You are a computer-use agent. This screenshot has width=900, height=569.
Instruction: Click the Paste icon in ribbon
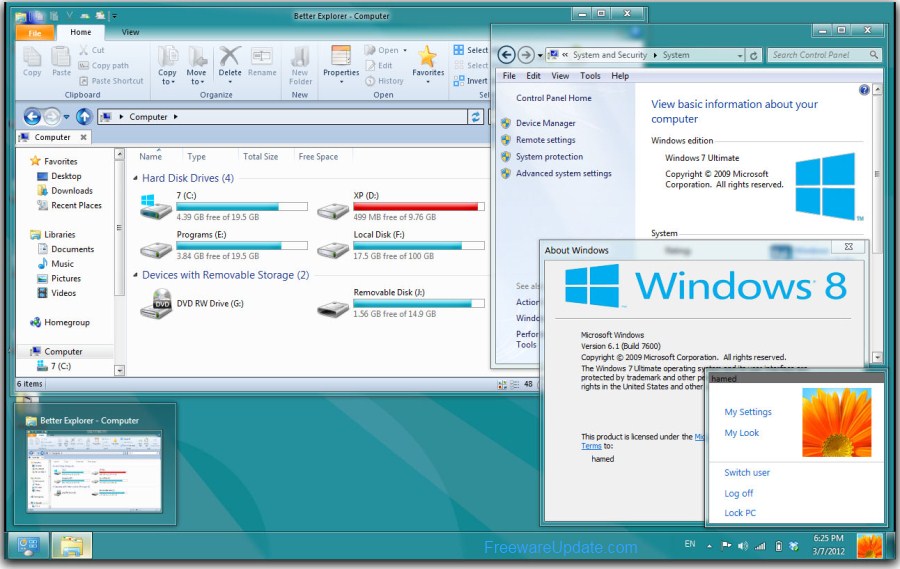[x=61, y=61]
